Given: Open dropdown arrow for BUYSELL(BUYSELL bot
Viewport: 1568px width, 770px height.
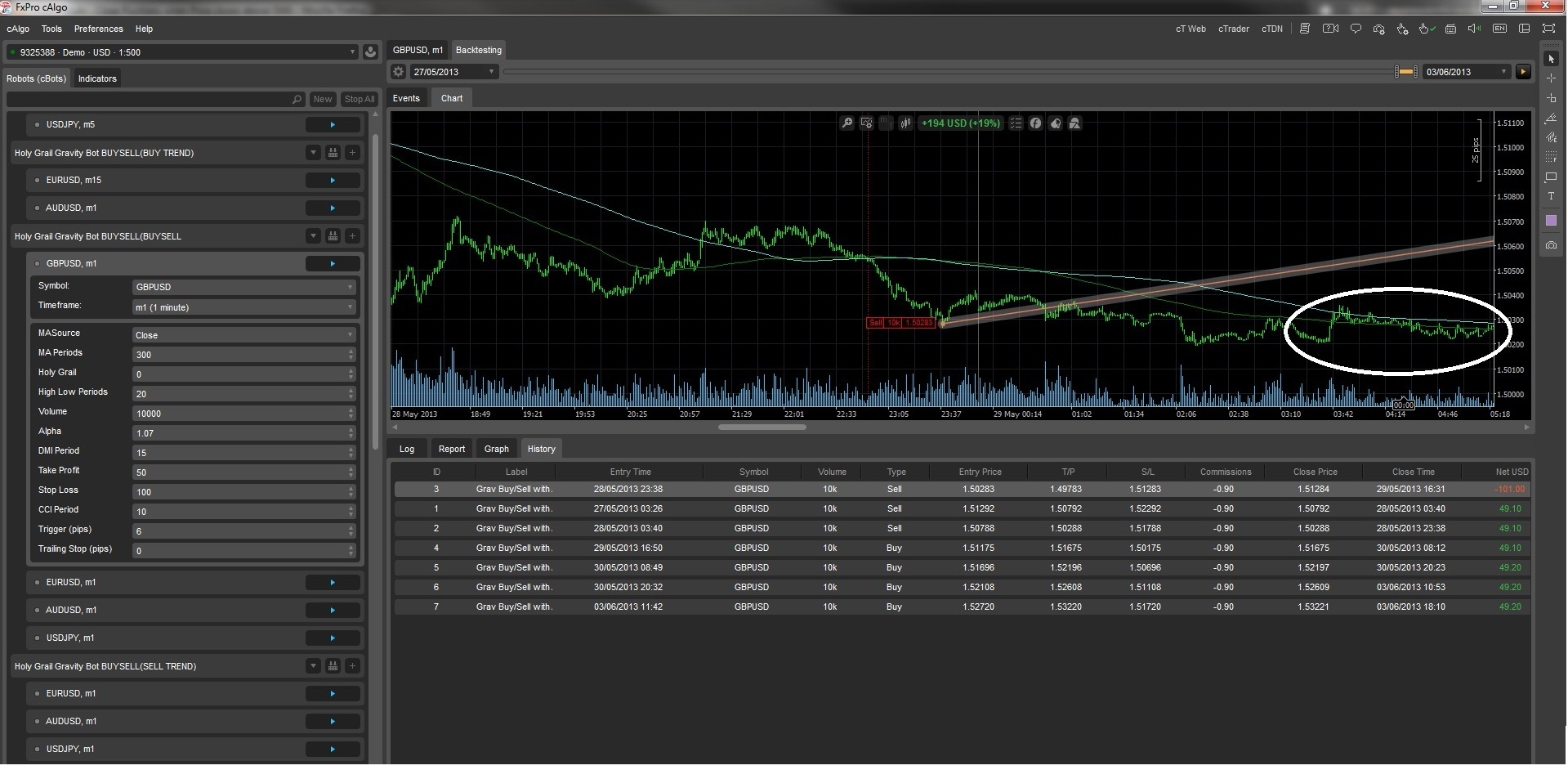Looking at the screenshot, I should (x=313, y=236).
